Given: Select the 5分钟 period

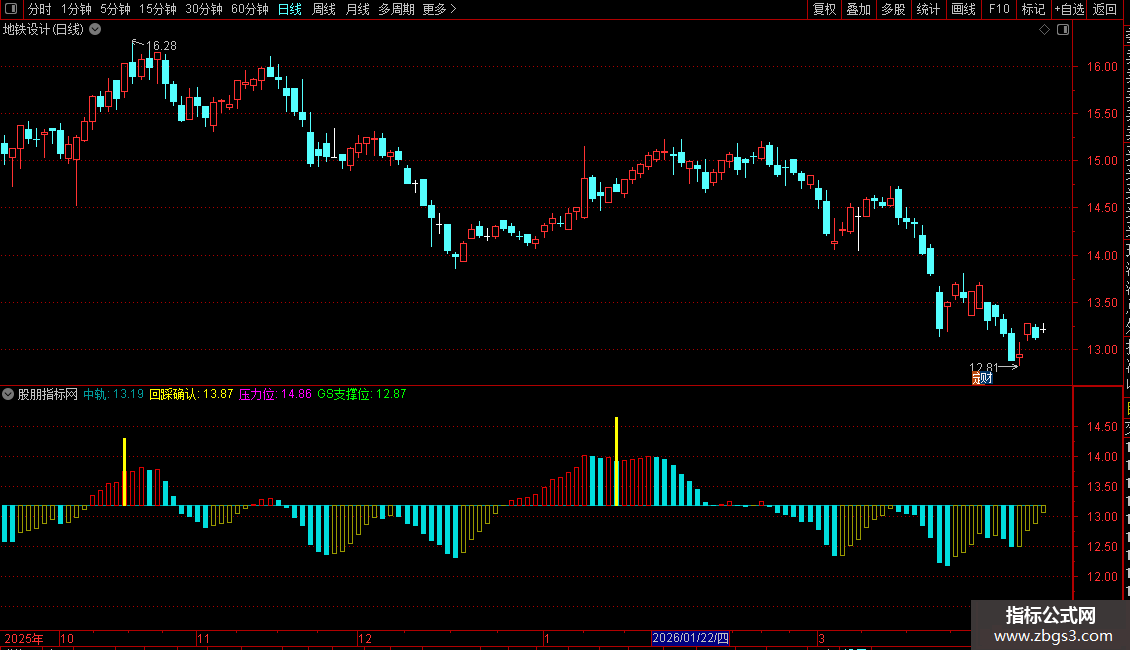Looking at the screenshot, I should (x=115, y=9).
